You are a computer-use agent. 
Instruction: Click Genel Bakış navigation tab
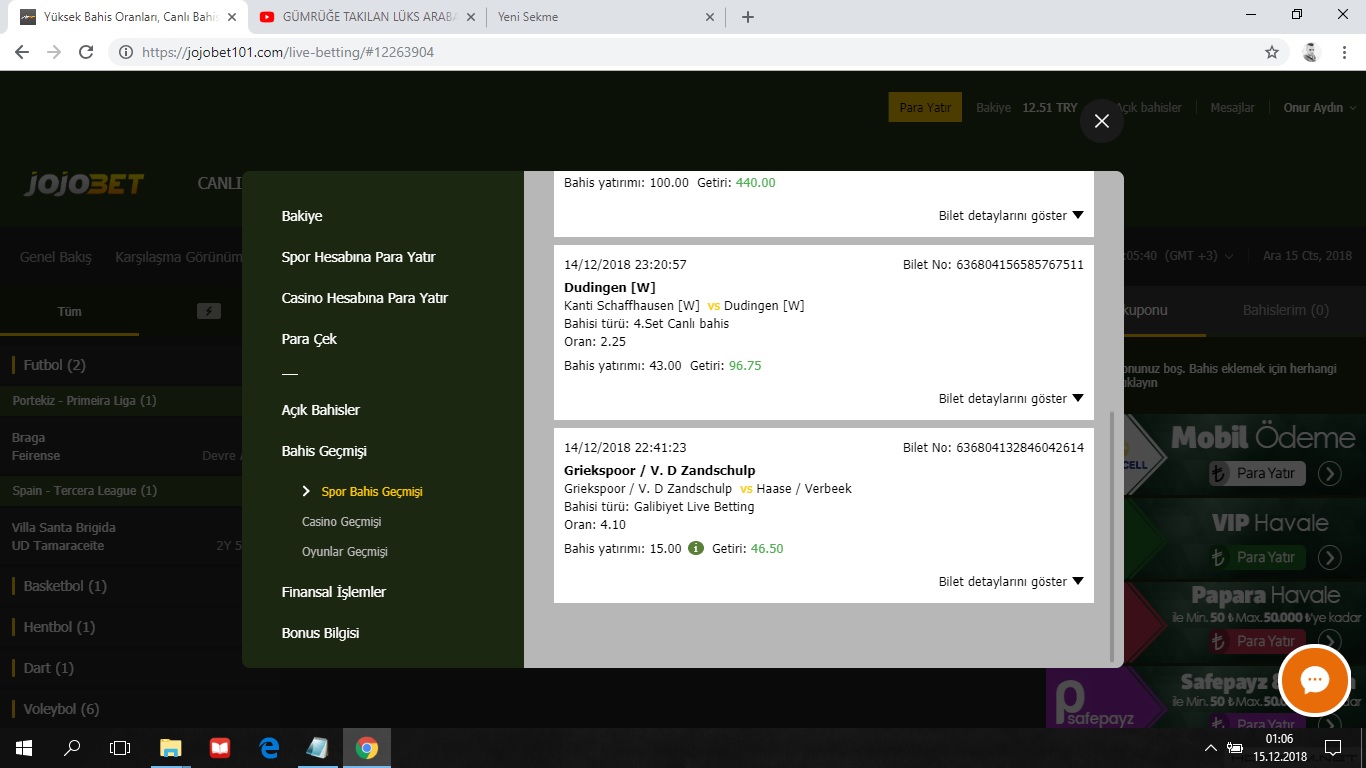[x=56, y=257]
